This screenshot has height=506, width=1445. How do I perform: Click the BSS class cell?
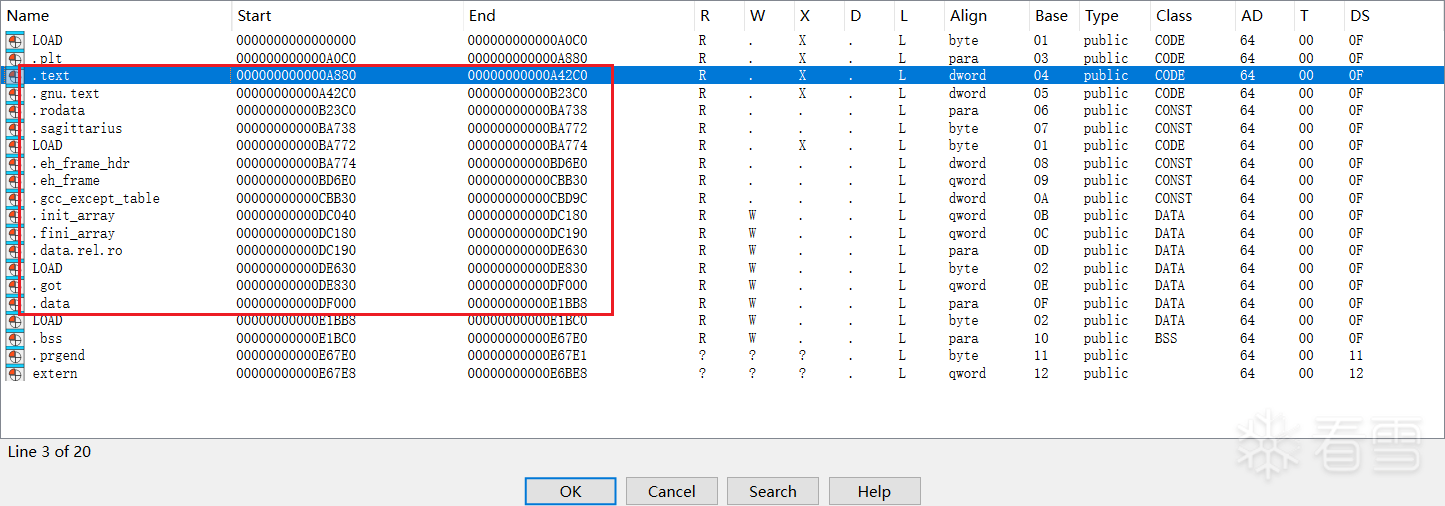pyautogui.click(x=1166, y=338)
